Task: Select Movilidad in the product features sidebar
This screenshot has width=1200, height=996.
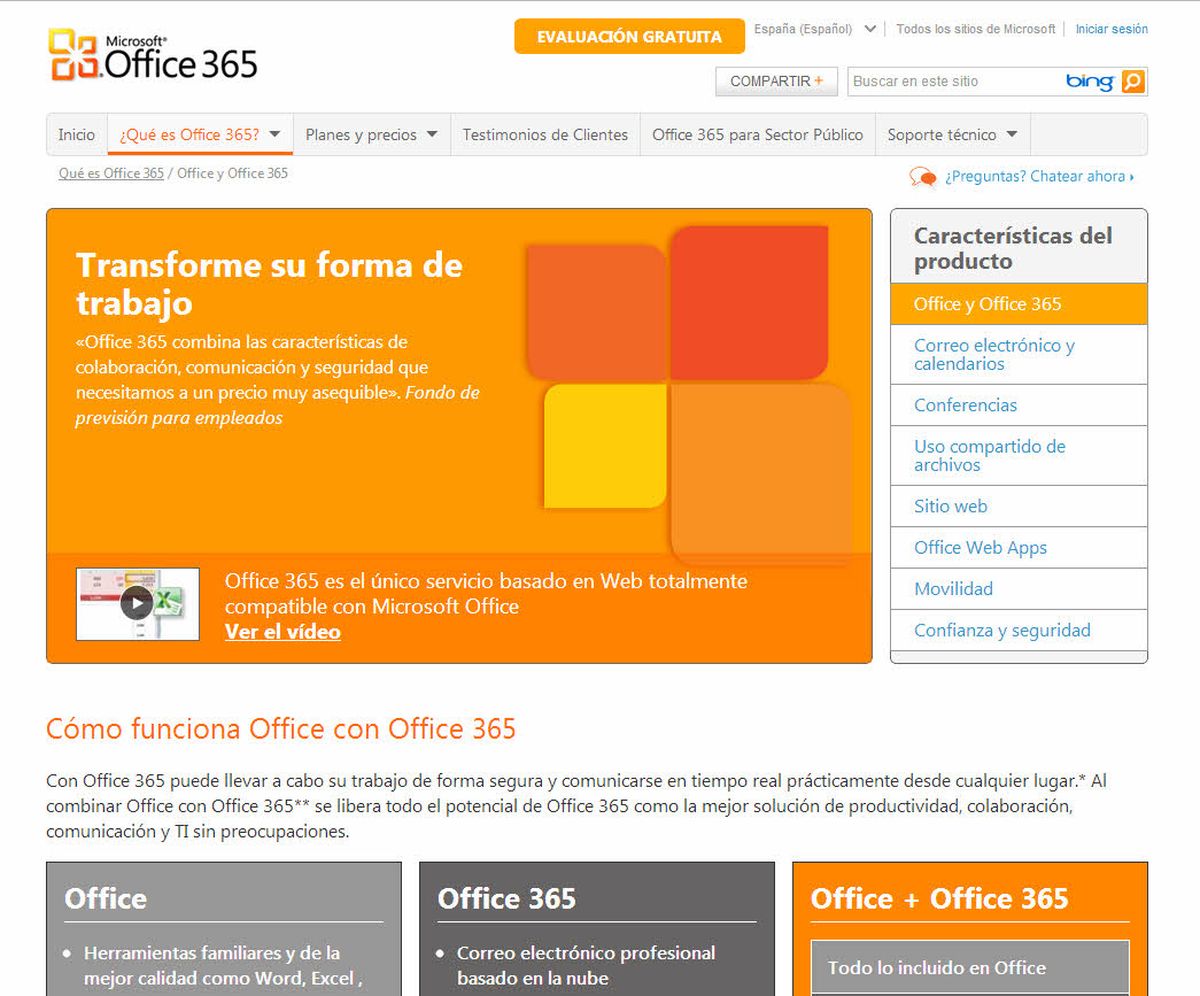Action: [952, 589]
